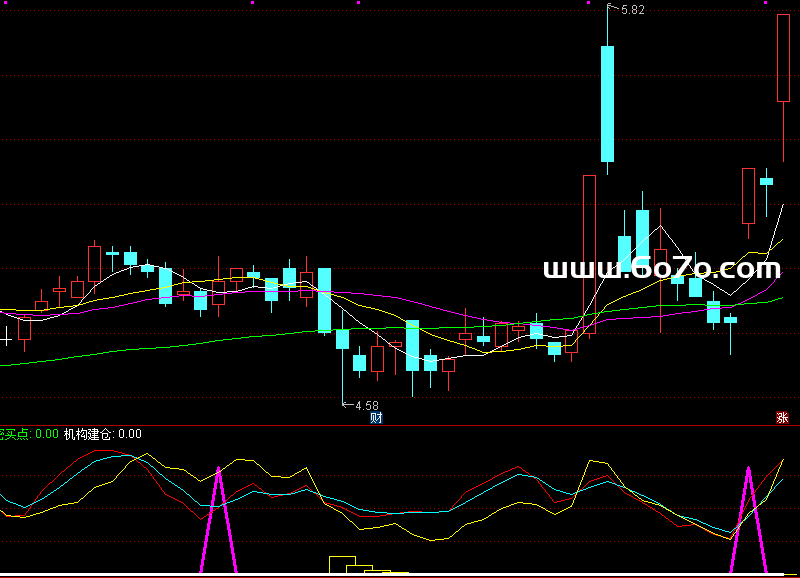800x578 pixels.
Task: Click the red hollow candle near right side
Action: 748,196
